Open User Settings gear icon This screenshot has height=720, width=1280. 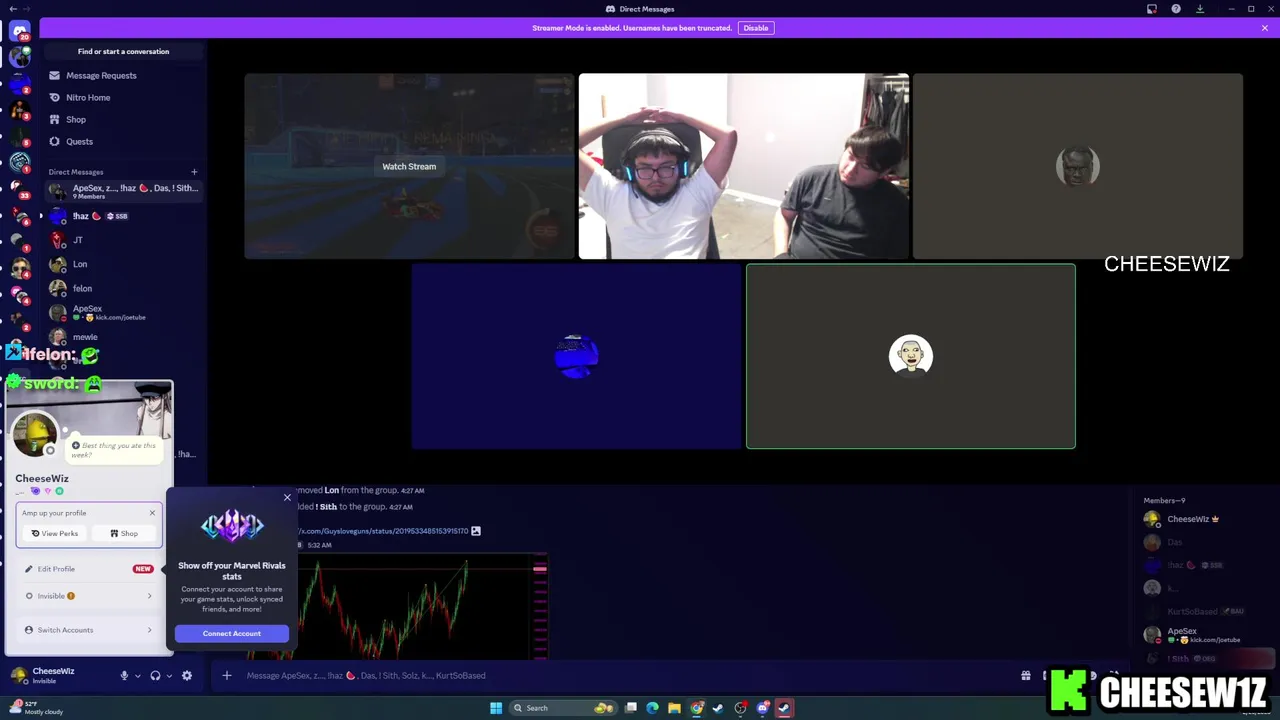[187, 676]
